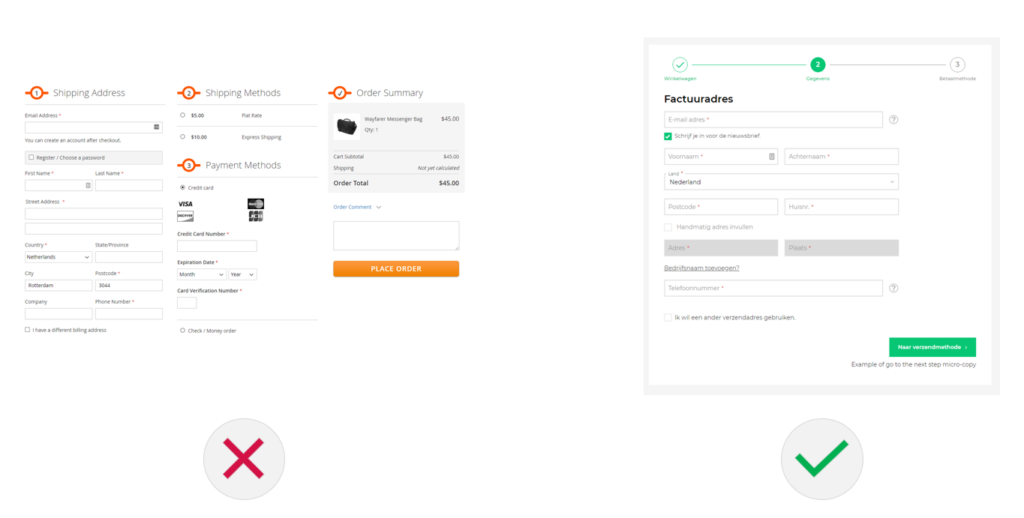Screen dimensions: 1024x518
Task: Open the Country dropdown showing Netherlands
Action: [x=58, y=257]
